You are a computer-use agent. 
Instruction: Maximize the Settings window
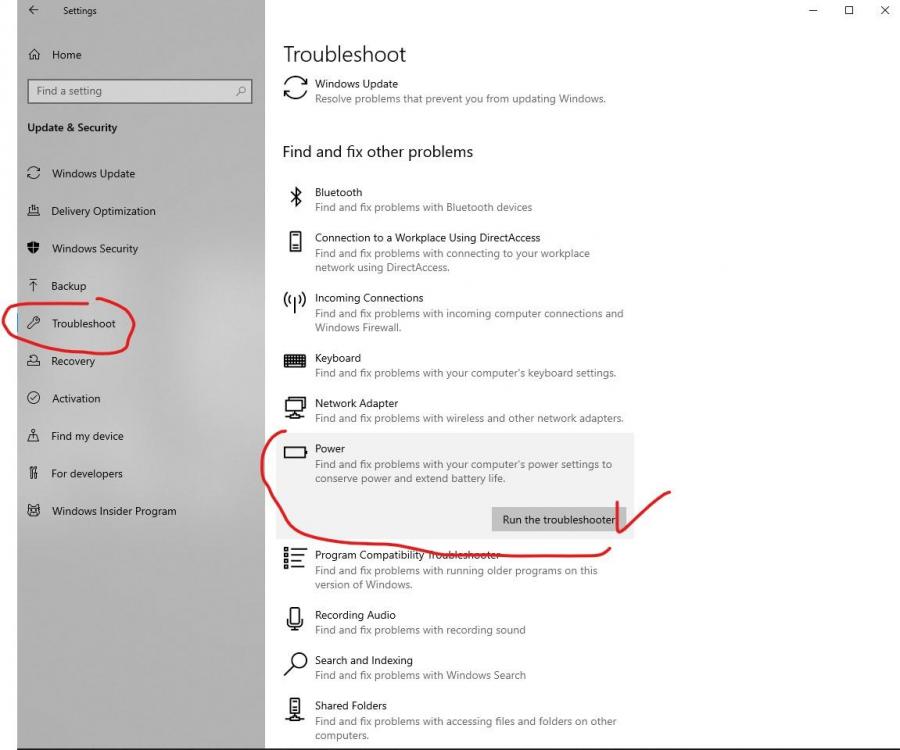click(x=849, y=10)
